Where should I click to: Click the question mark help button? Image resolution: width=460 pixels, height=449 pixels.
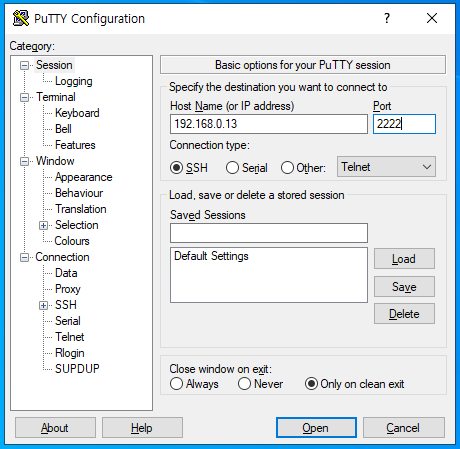click(387, 18)
